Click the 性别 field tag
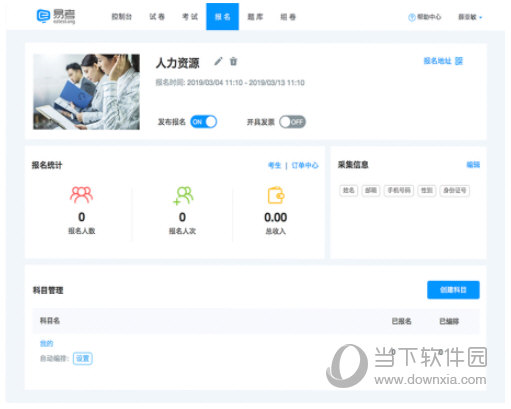This screenshot has width=511, height=409. point(427,190)
